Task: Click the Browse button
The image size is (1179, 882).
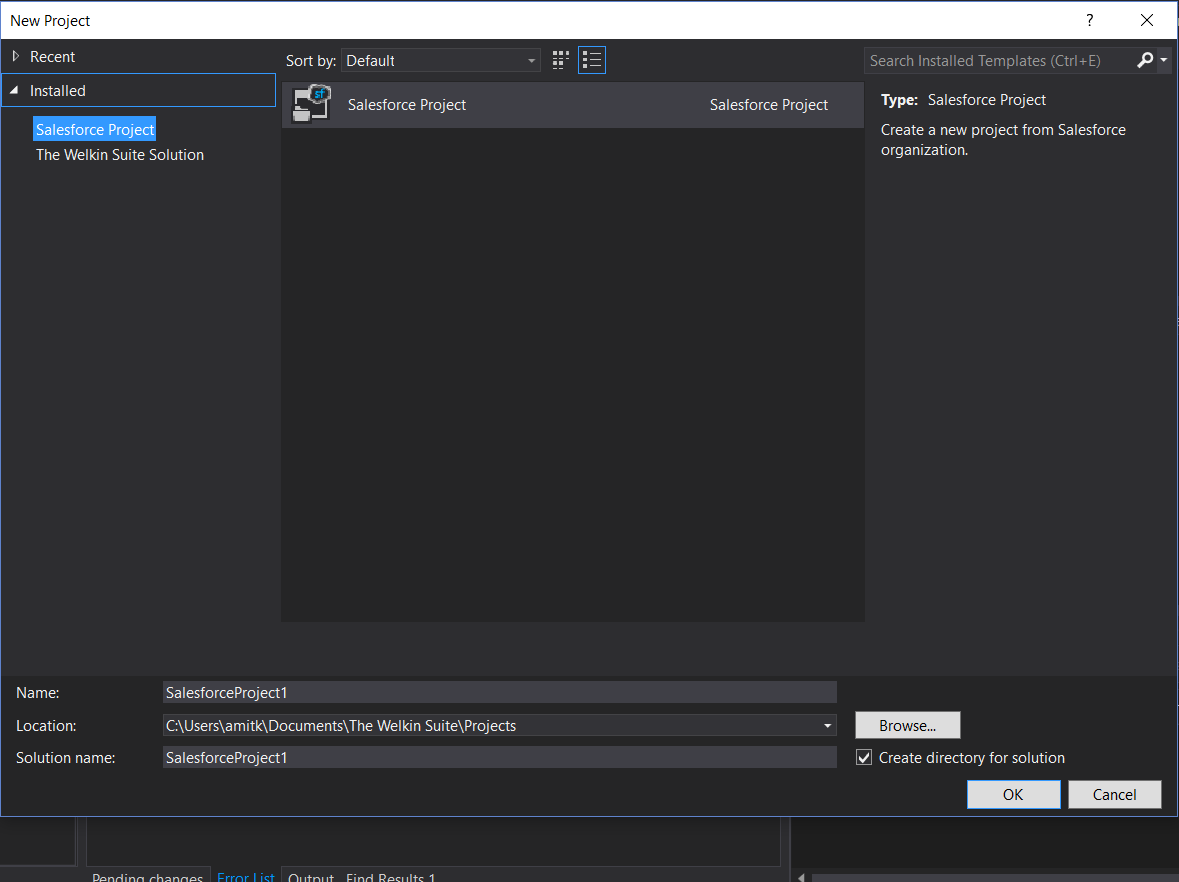Action: (907, 725)
